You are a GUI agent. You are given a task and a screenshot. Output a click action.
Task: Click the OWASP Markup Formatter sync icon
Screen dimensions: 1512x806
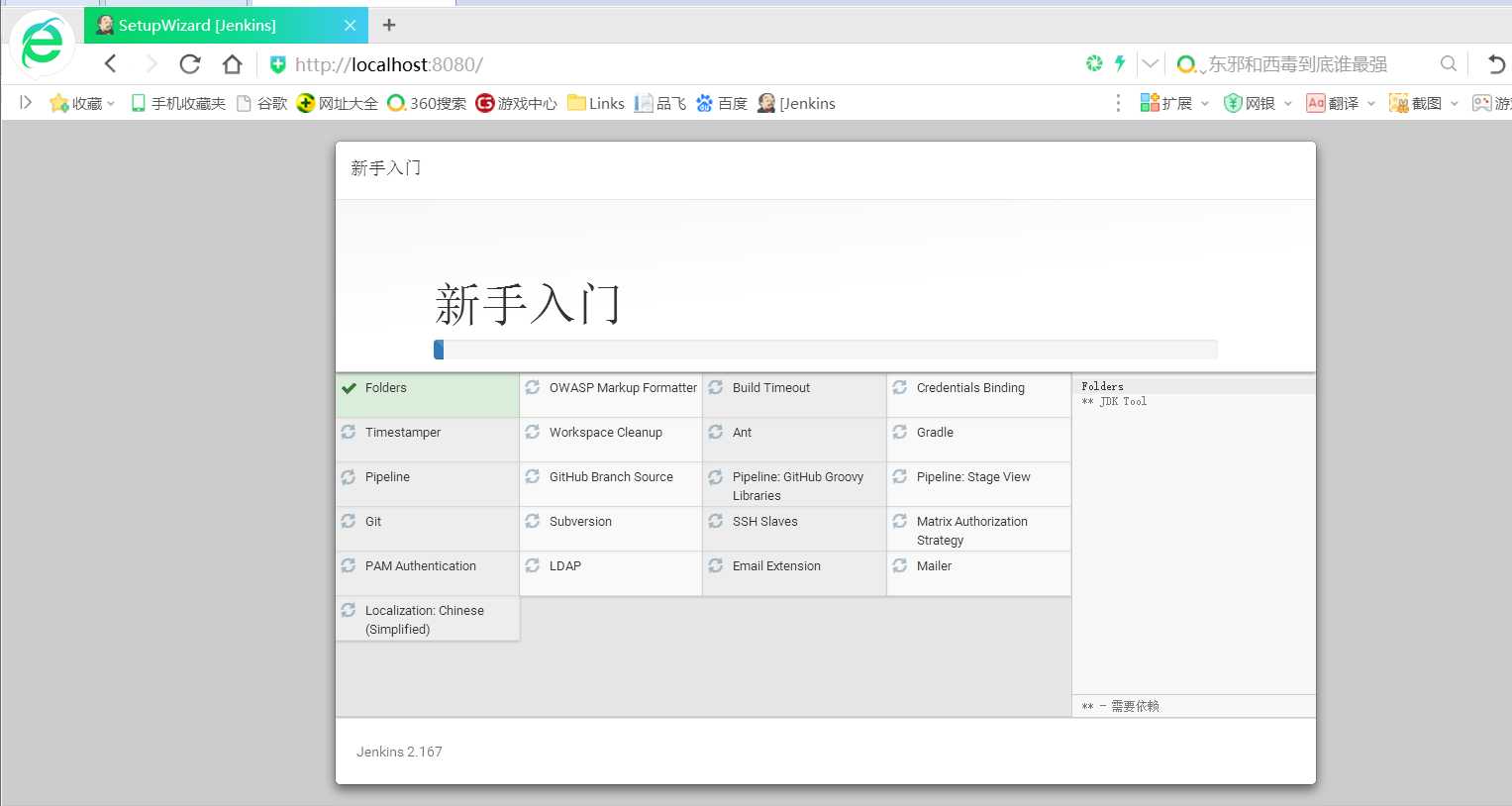click(x=533, y=387)
